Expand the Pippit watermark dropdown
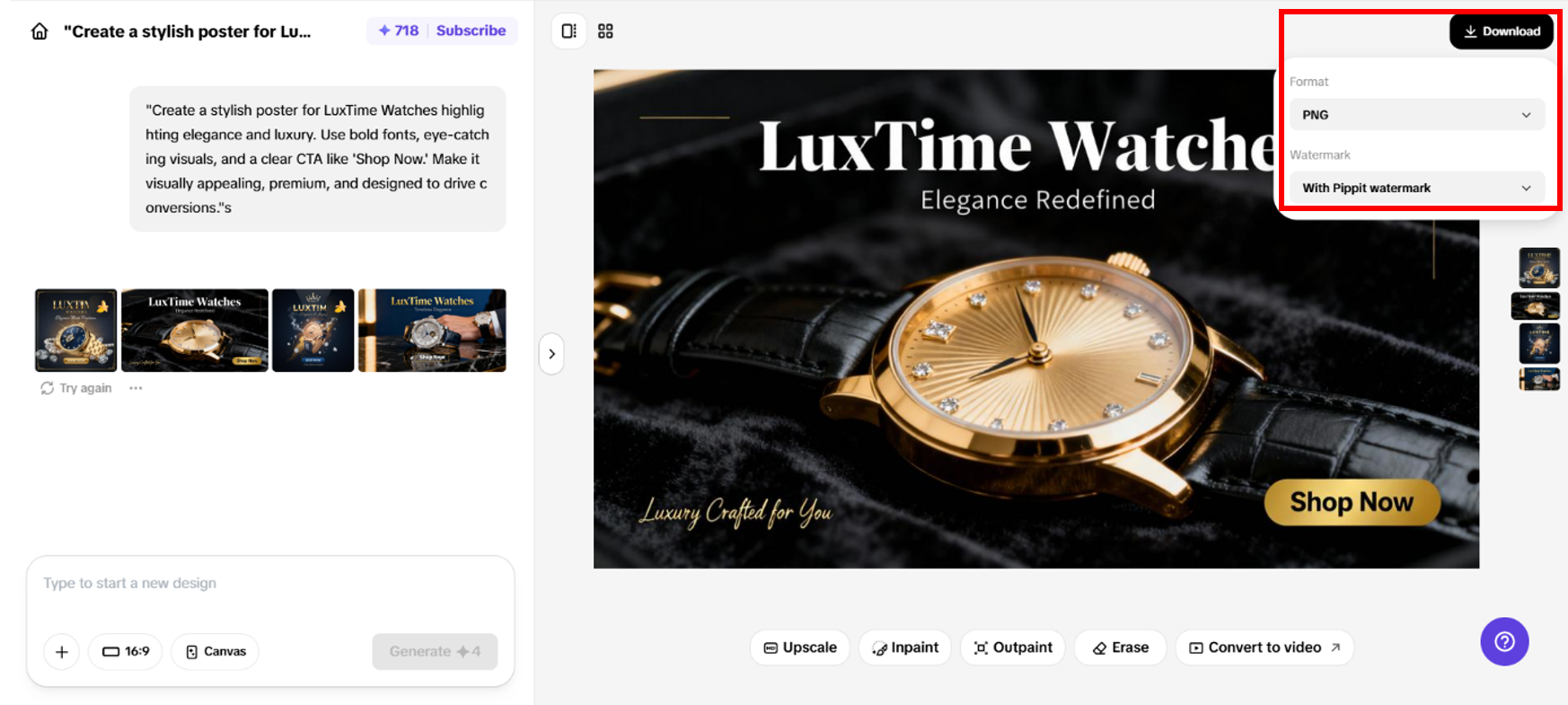This screenshot has width=1568, height=705. tap(1417, 188)
